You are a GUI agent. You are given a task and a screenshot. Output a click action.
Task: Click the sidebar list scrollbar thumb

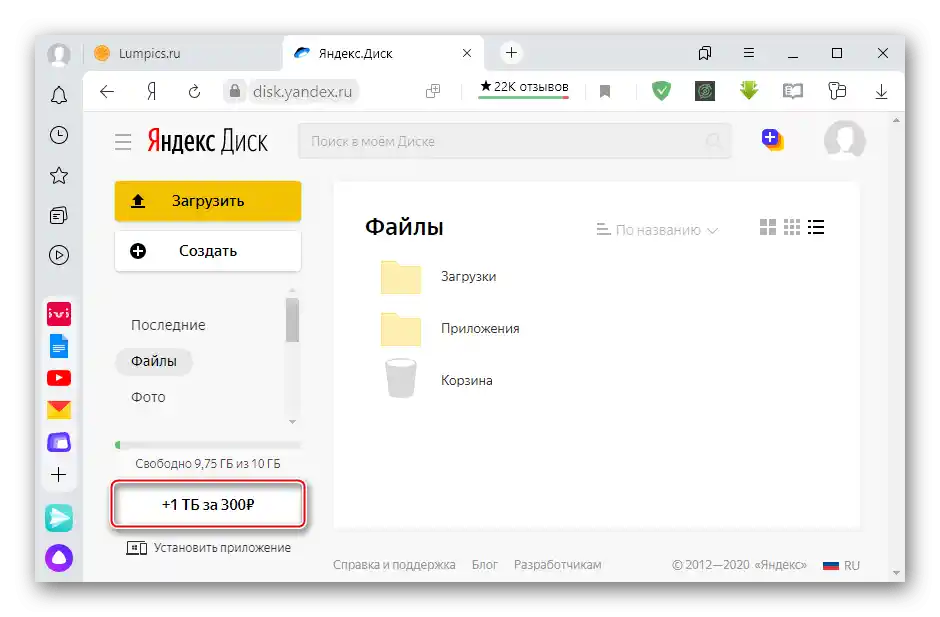tap(293, 320)
